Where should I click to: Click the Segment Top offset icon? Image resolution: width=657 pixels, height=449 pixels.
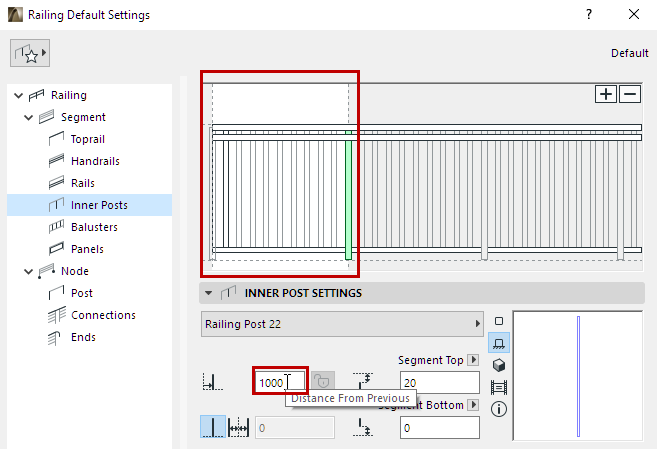tap(363, 381)
